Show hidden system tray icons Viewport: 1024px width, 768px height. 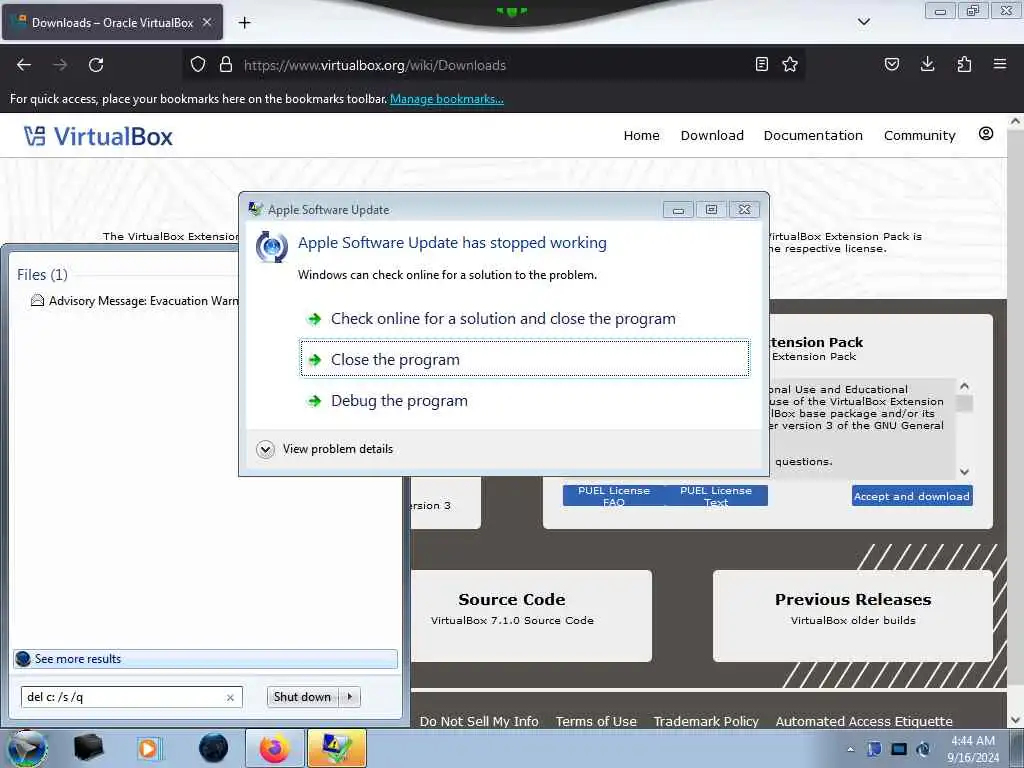tap(850, 749)
